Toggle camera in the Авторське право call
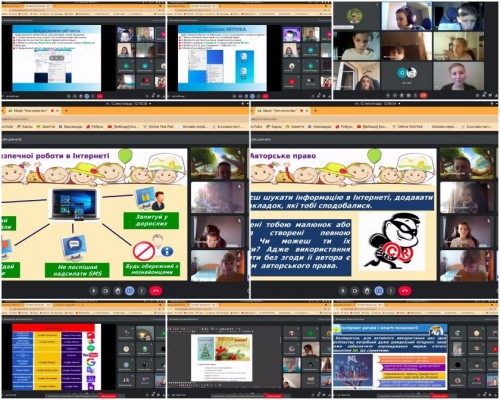500x400 pixels. click(355, 291)
